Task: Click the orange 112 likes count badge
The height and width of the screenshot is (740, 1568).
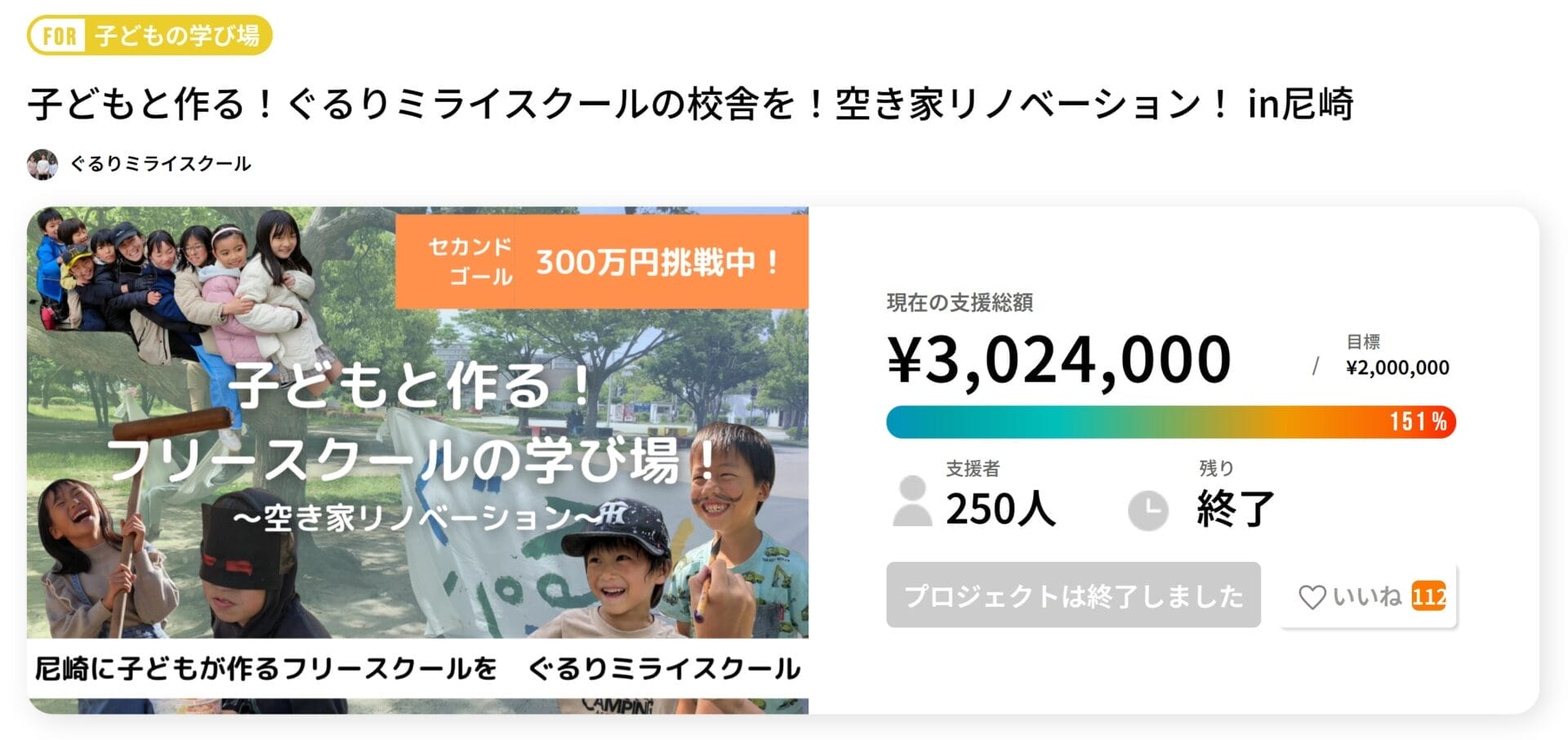Action: point(1428,596)
